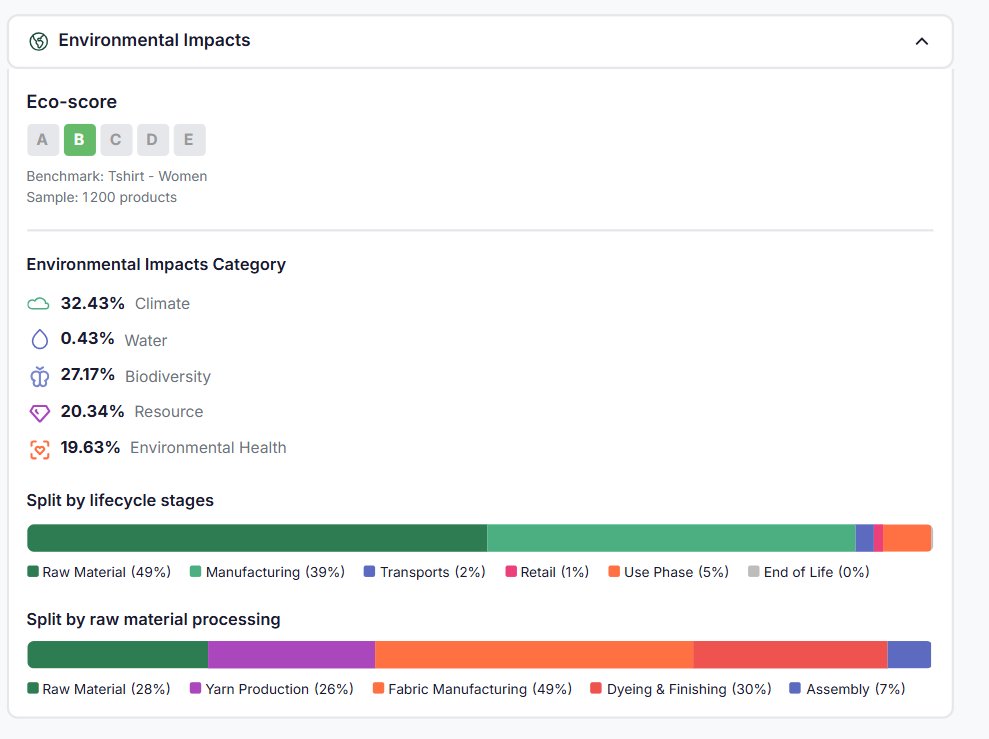Click the orange Fabric Manufacturing bar segment
Image resolution: width=989 pixels, height=739 pixels.
coord(533,655)
